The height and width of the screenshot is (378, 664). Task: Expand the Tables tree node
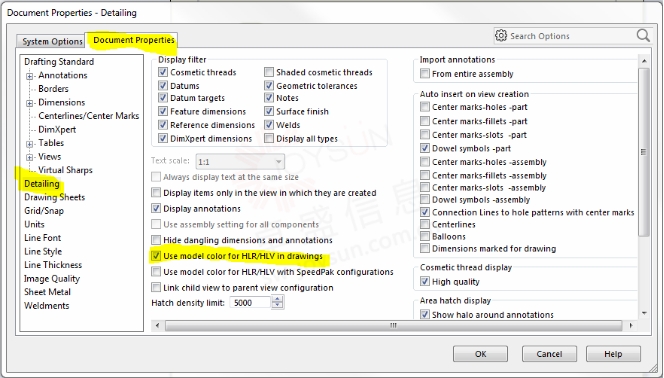(29, 144)
